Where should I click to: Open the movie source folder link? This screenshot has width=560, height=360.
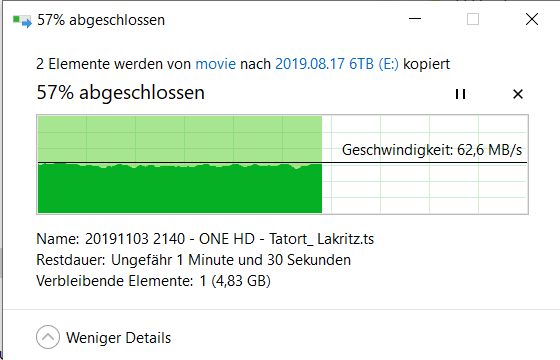pos(216,64)
